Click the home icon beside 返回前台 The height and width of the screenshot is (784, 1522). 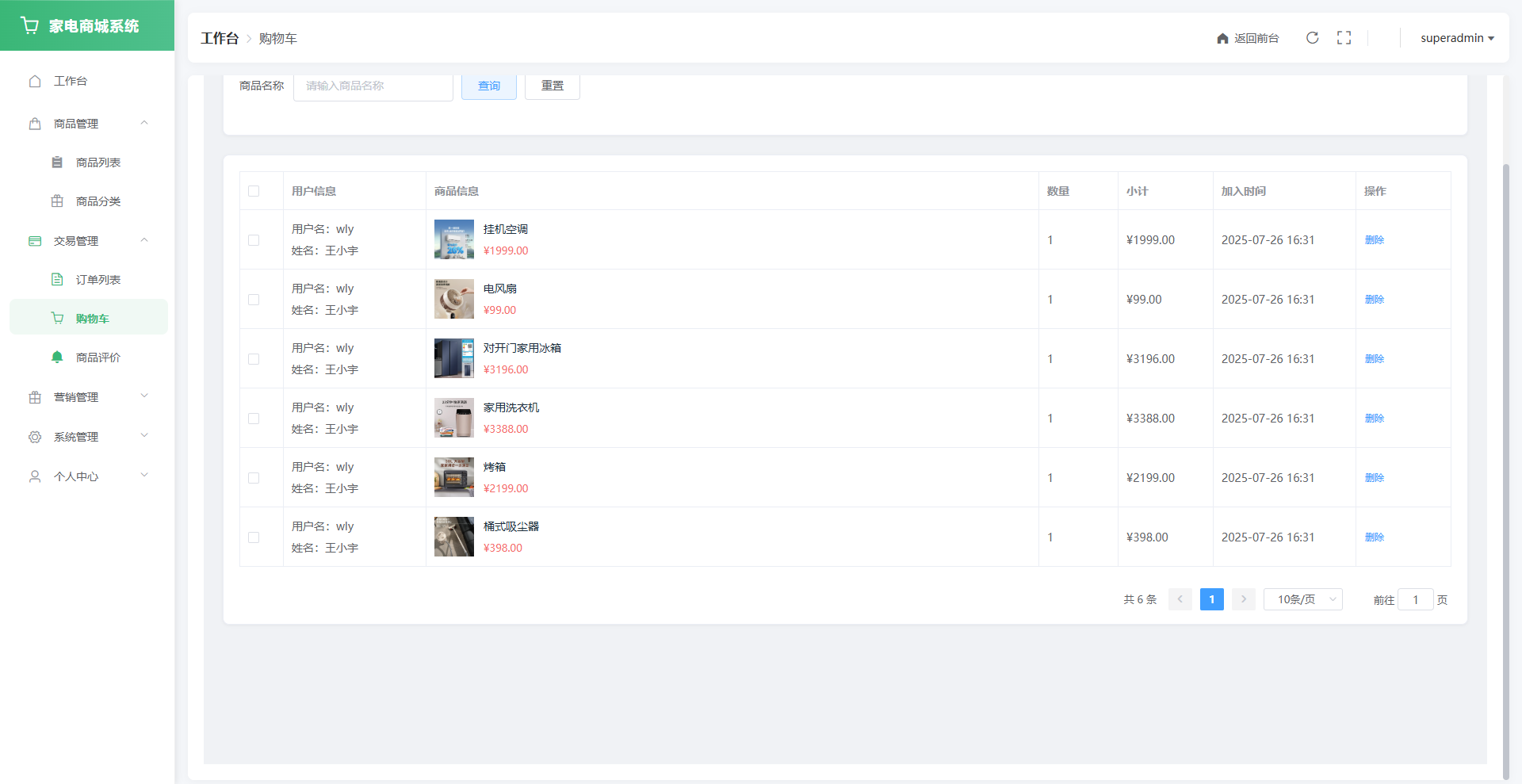click(1222, 39)
